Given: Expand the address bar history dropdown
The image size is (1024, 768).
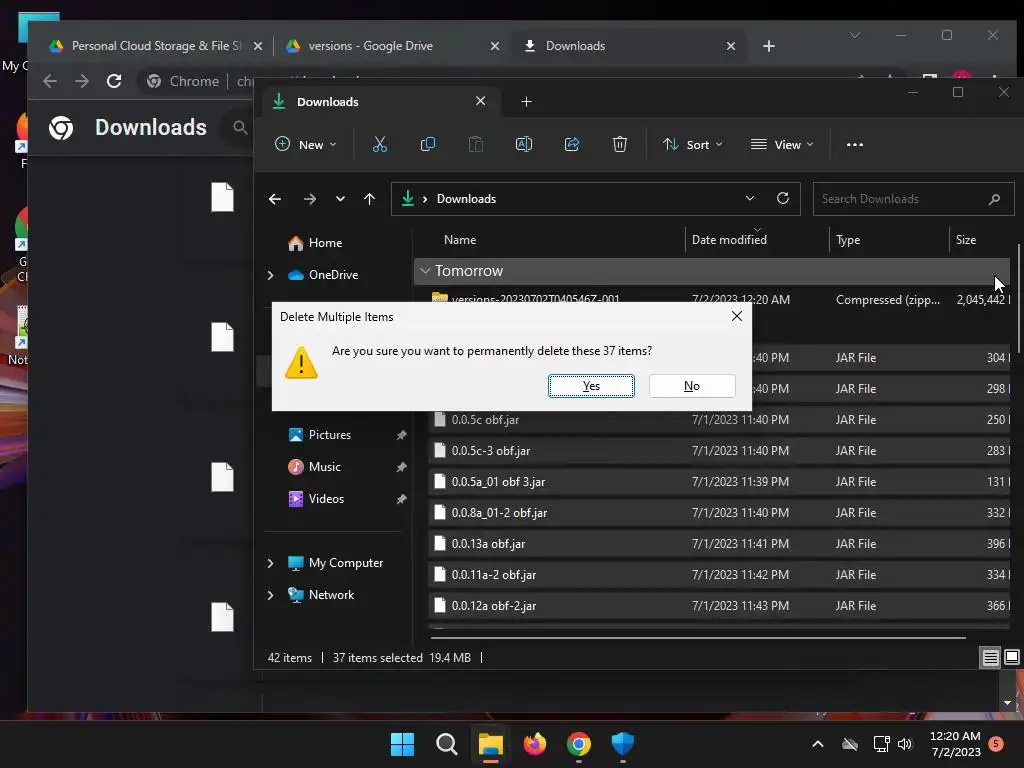Looking at the screenshot, I should [x=750, y=199].
